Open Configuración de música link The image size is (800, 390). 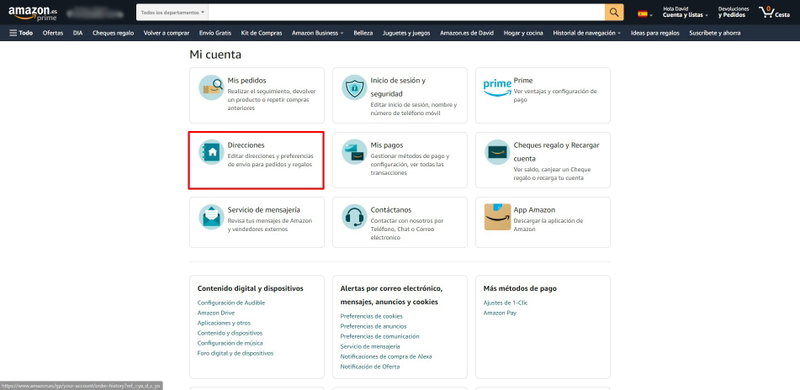230,343
